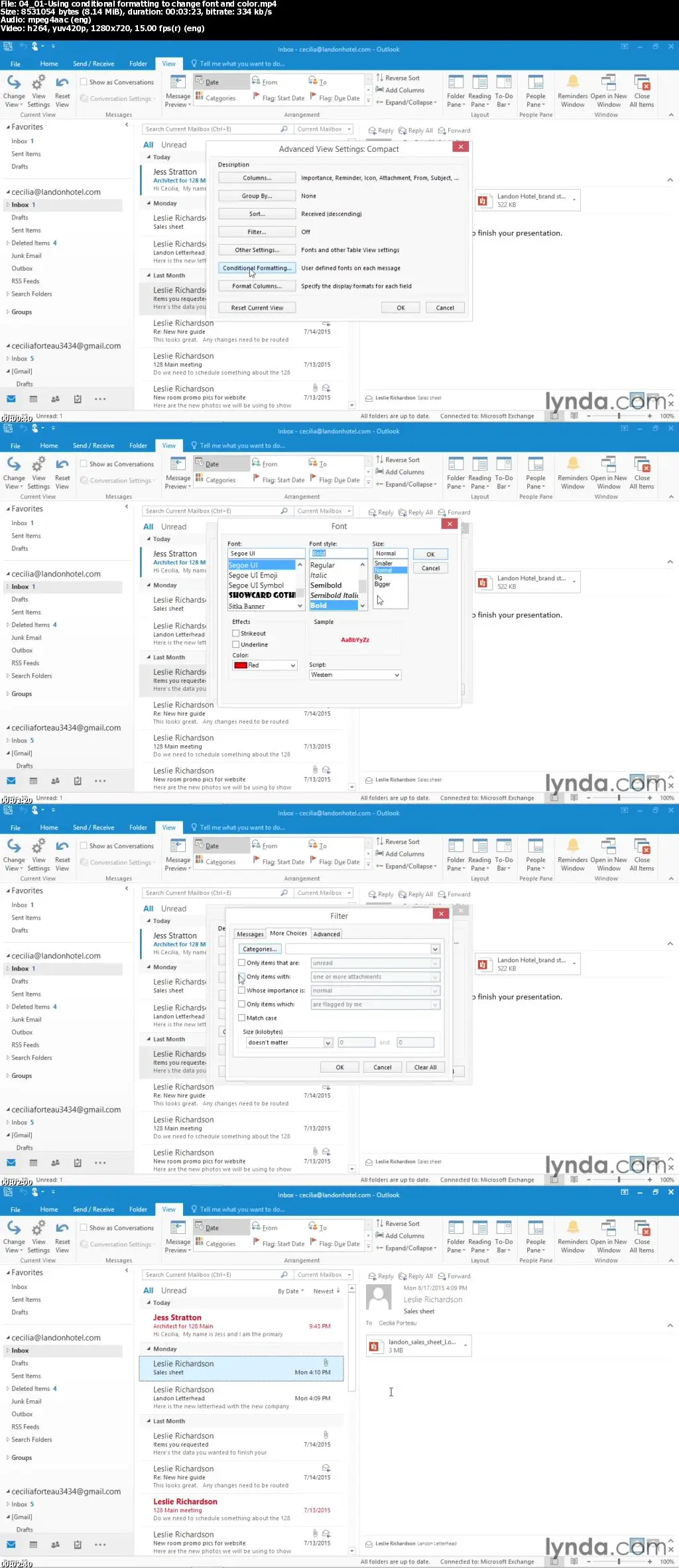Check the 'Only items which' box
This screenshot has height=1568, width=679.
point(241,1004)
